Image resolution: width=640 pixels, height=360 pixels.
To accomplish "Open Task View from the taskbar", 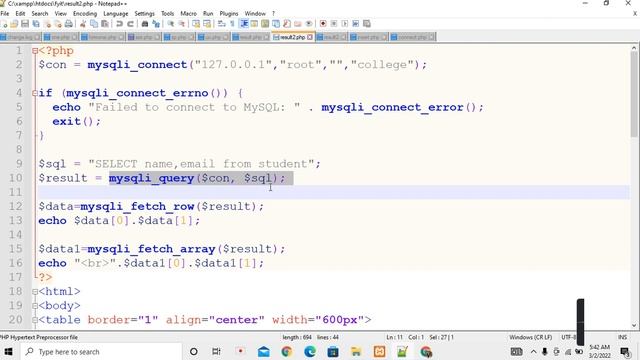I will [216, 352].
